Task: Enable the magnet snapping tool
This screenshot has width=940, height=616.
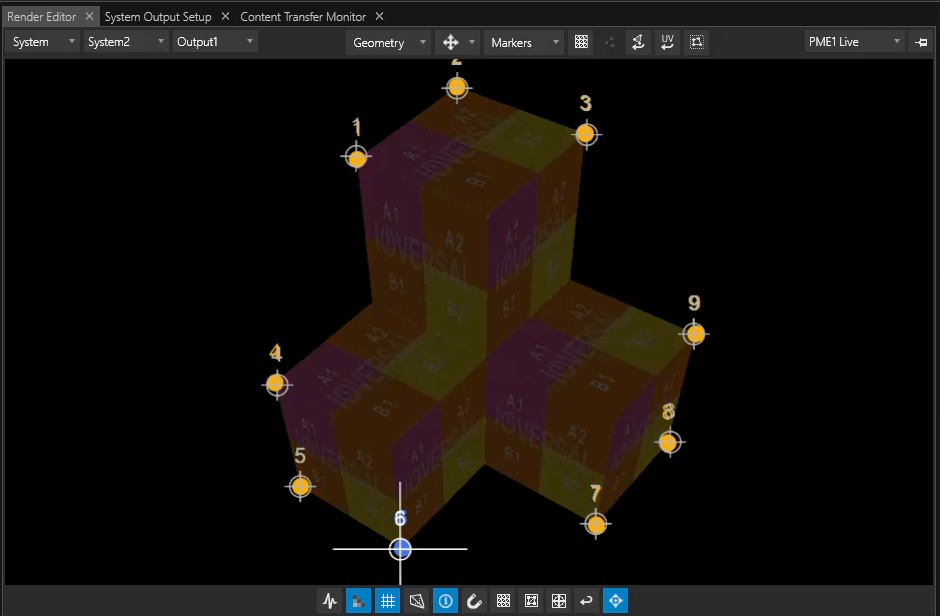Action: (x=474, y=600)
